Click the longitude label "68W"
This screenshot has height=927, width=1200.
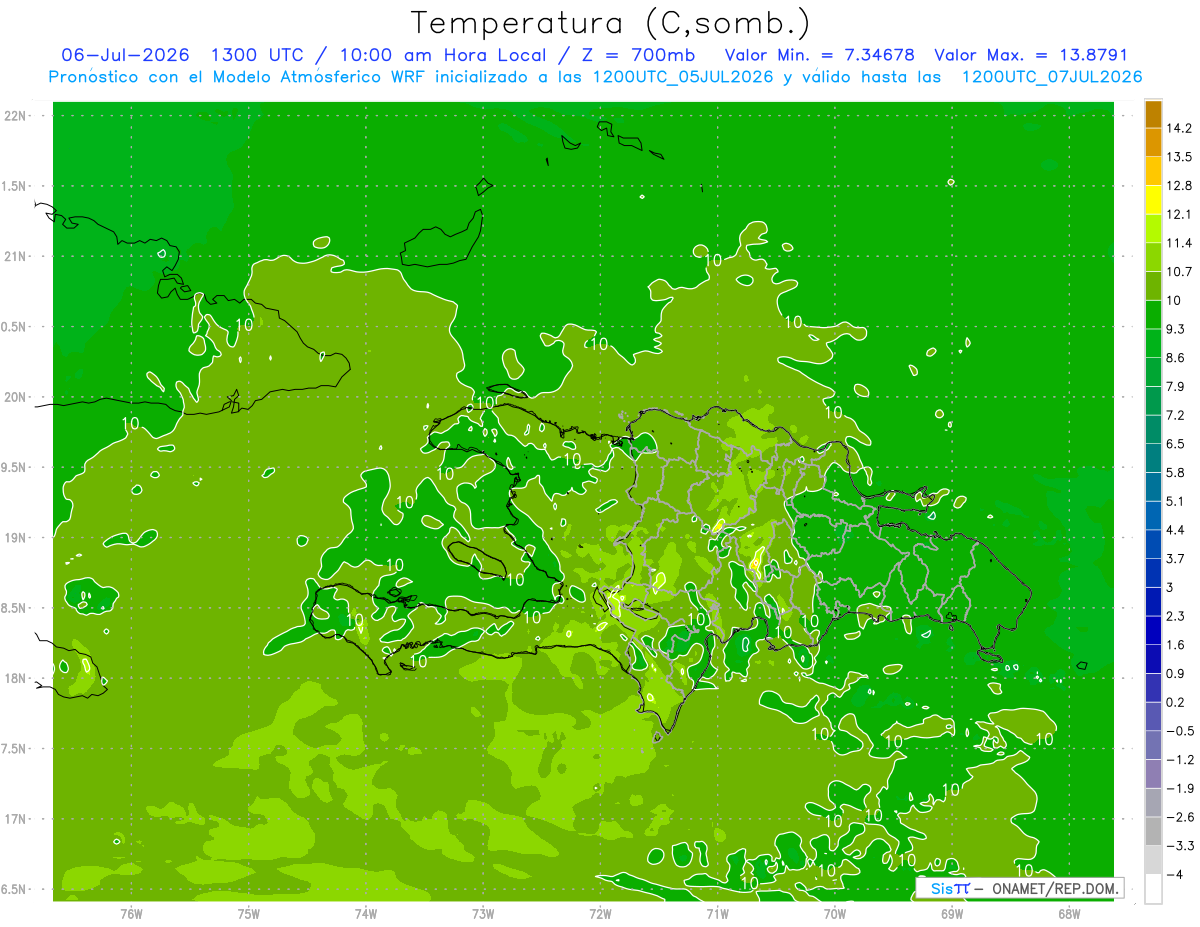click(x=1069, y=913)
